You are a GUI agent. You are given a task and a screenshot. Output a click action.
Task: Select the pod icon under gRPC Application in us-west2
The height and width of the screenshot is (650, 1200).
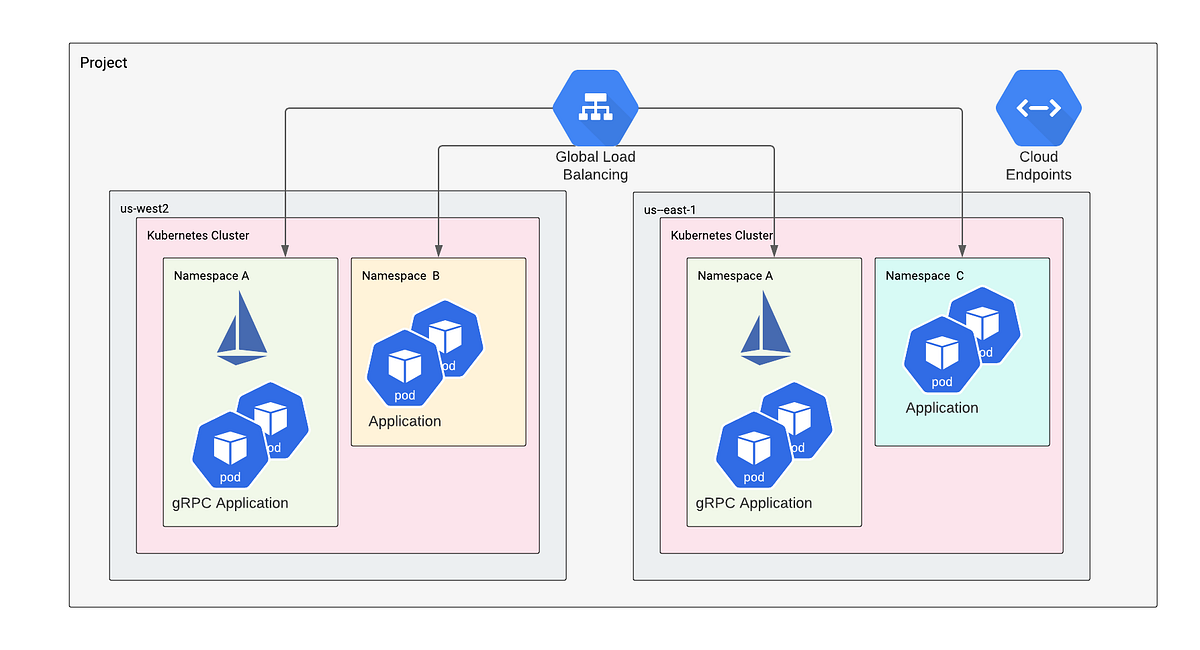click(x=229, y=447)
